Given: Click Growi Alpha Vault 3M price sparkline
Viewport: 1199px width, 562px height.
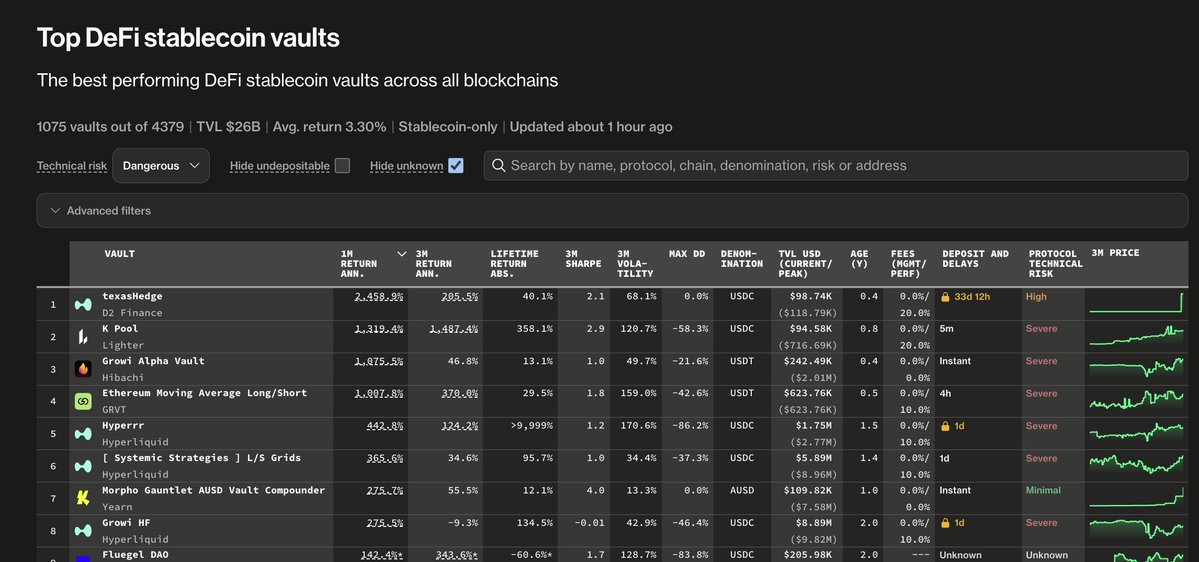Looking at the screenshot, I should tap(1136, 368).
